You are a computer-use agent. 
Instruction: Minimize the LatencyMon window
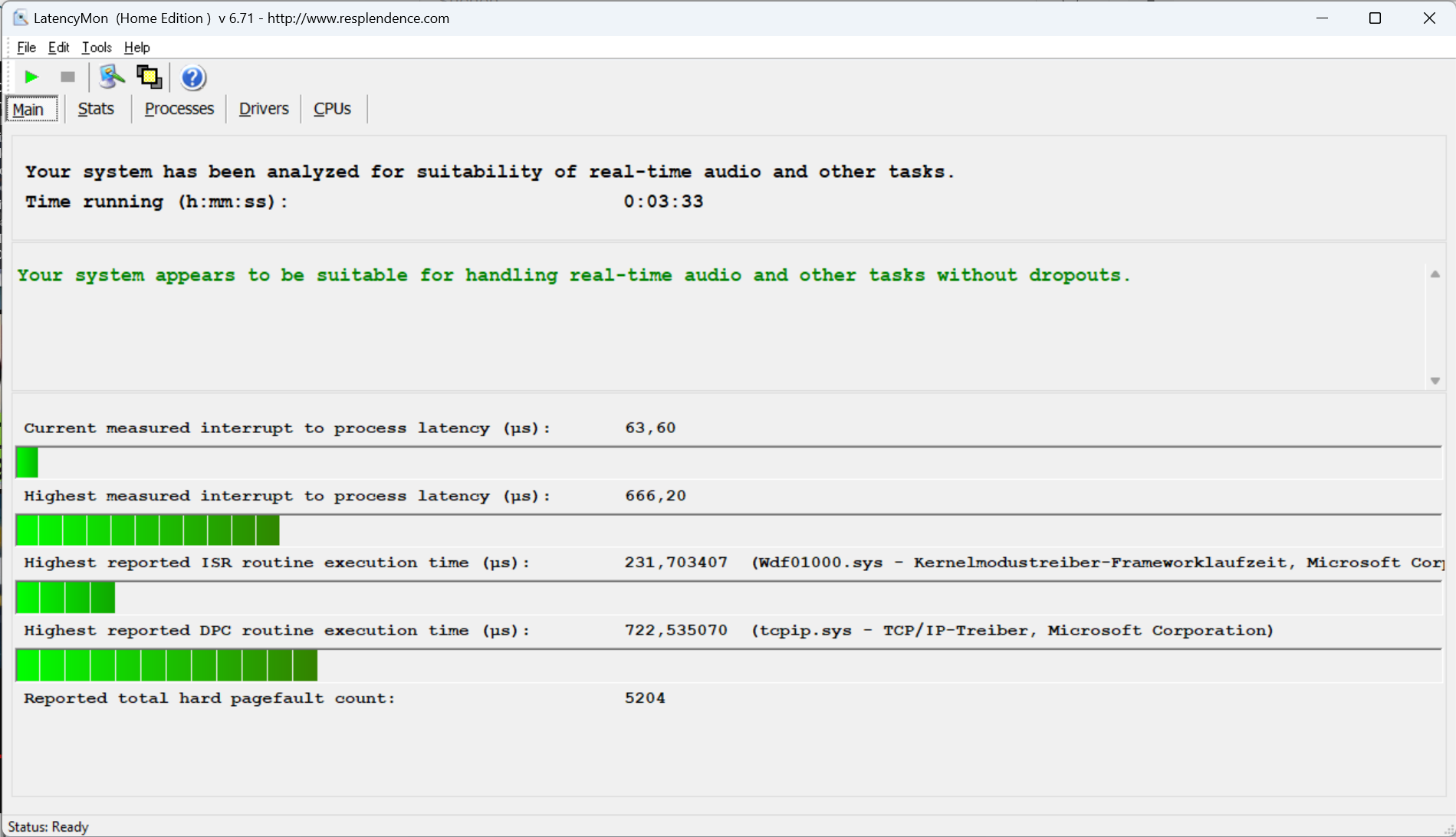pyautogui.click(x=1322, y=18)
